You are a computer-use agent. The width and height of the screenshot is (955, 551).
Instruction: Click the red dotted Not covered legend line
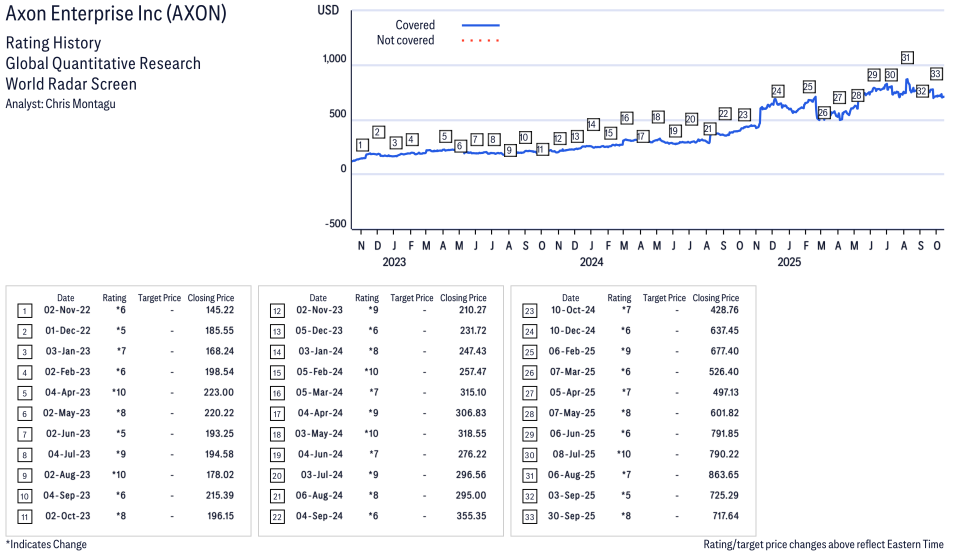480,41
